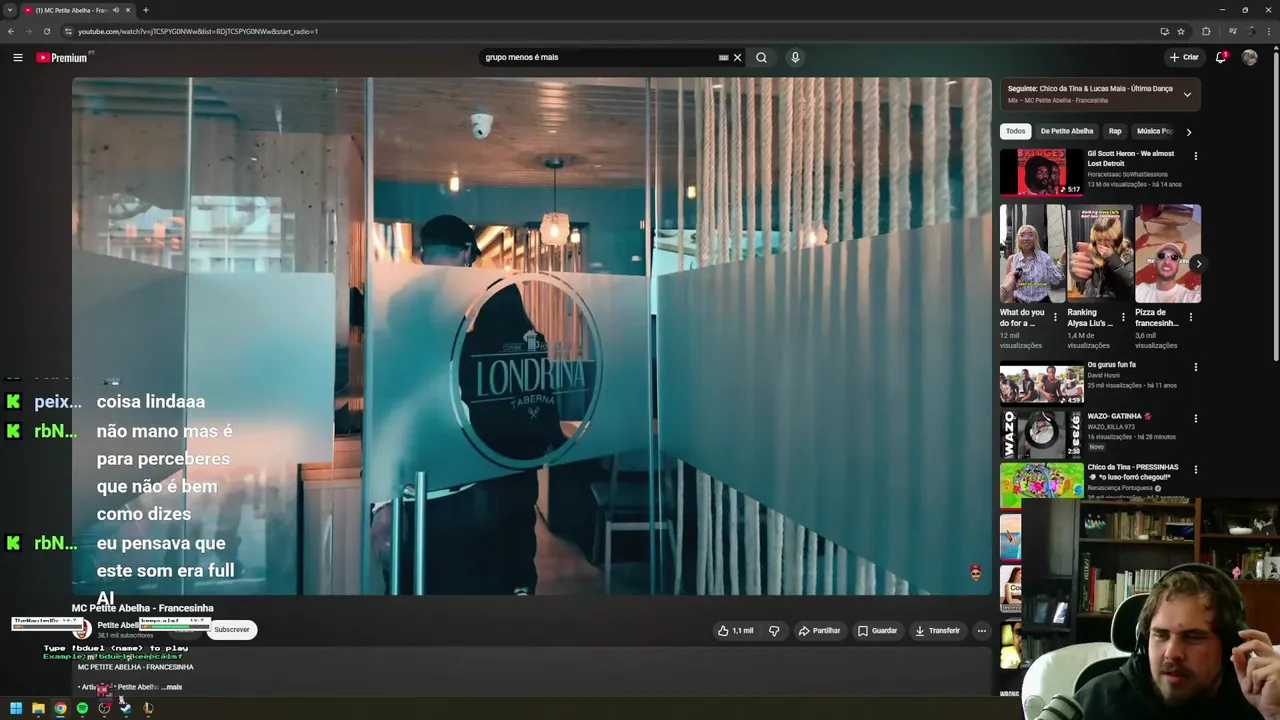This screenshot has width=1280, height=720.
Task: Open options for 'Os gurus fun fa' video
Action: [x=1195, y=367]
